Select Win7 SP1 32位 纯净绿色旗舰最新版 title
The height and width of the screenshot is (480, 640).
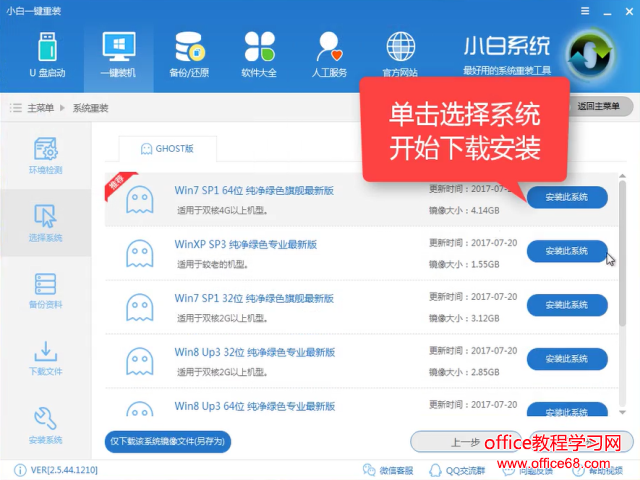click(254, 298)
